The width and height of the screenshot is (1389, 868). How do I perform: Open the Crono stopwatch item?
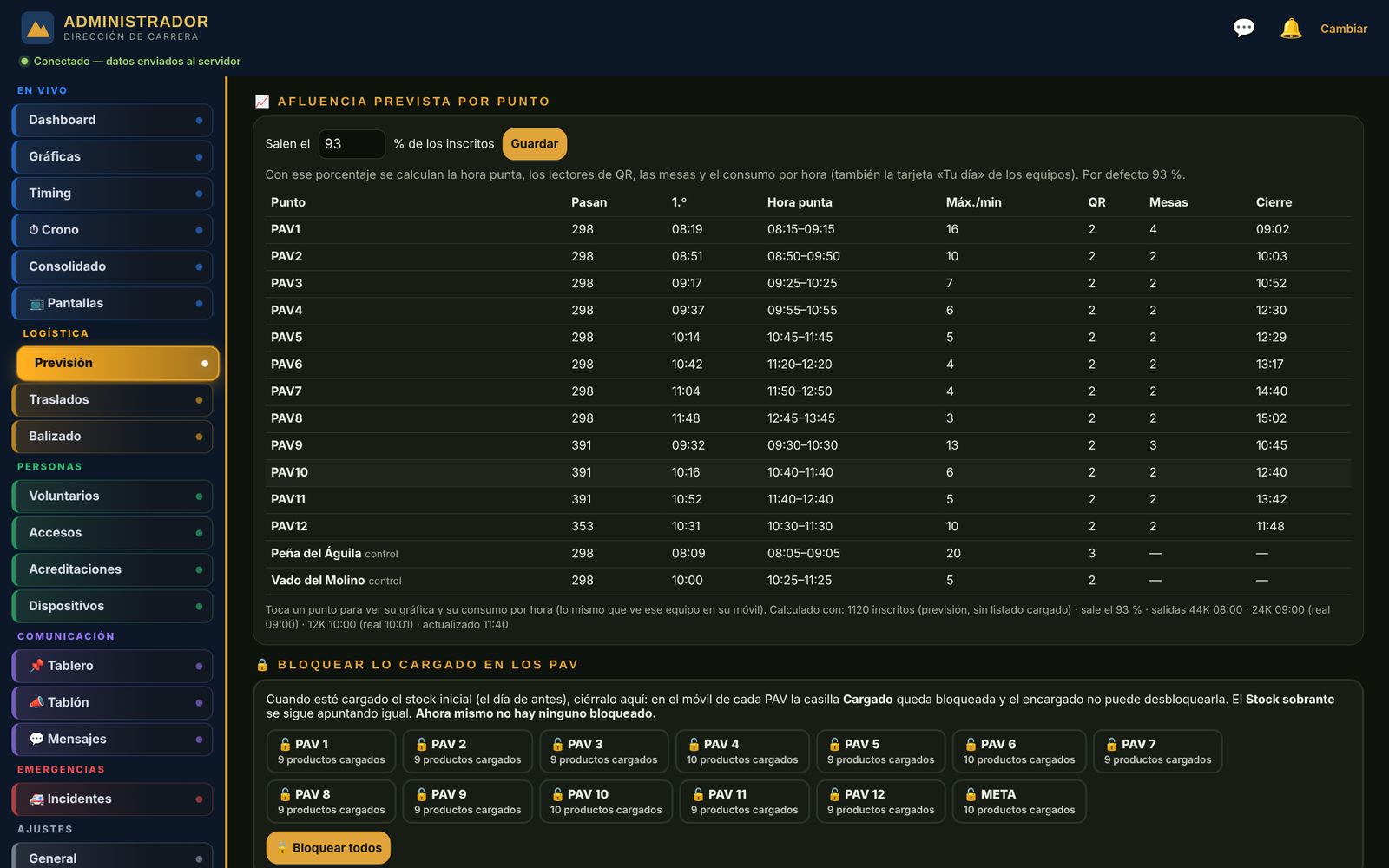[112, 230]
